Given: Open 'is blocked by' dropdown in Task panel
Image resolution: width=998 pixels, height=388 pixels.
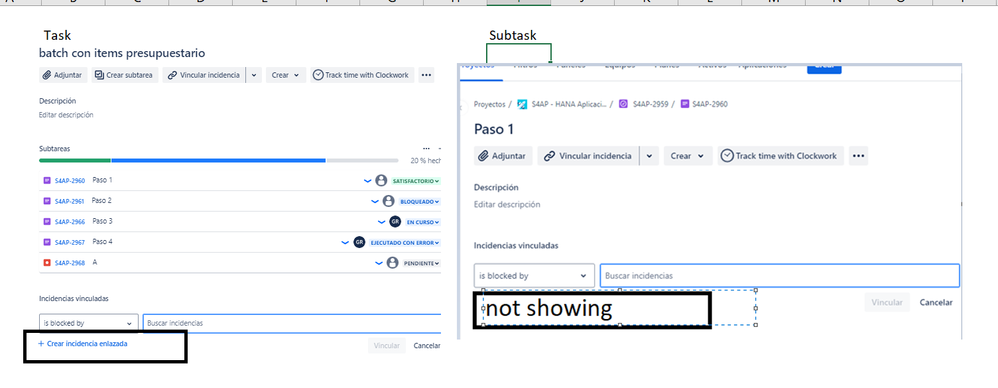Looking at the screenshot, I should (88, 323).
